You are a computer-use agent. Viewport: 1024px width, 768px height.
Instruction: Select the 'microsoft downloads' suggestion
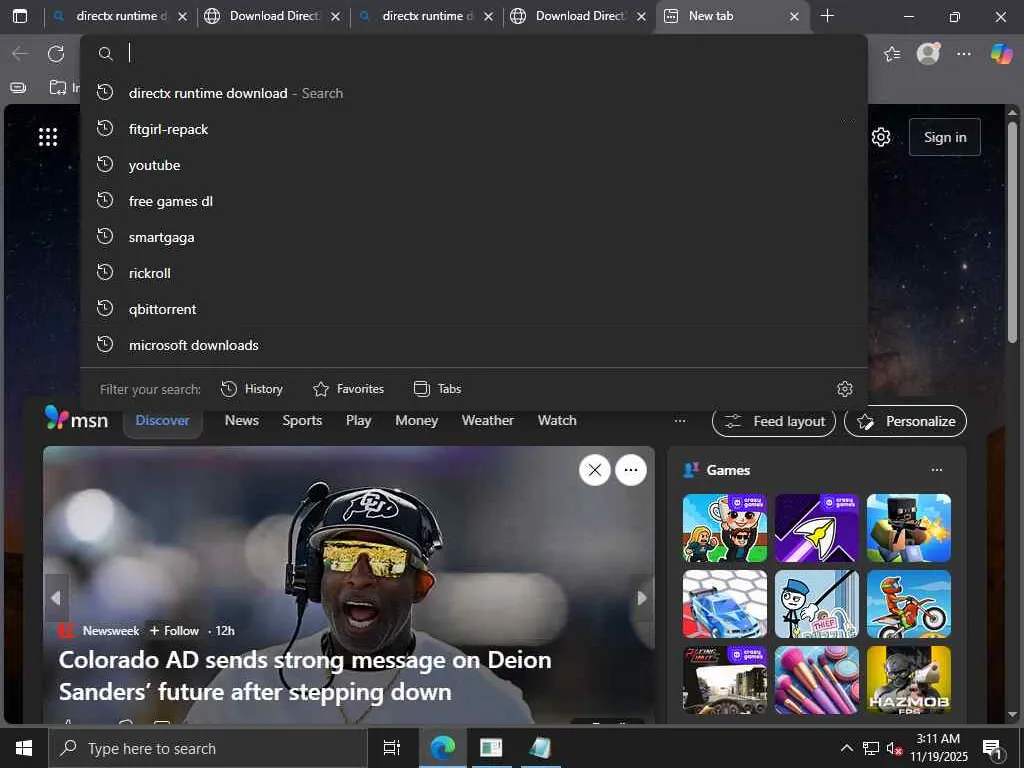point(474,345)
